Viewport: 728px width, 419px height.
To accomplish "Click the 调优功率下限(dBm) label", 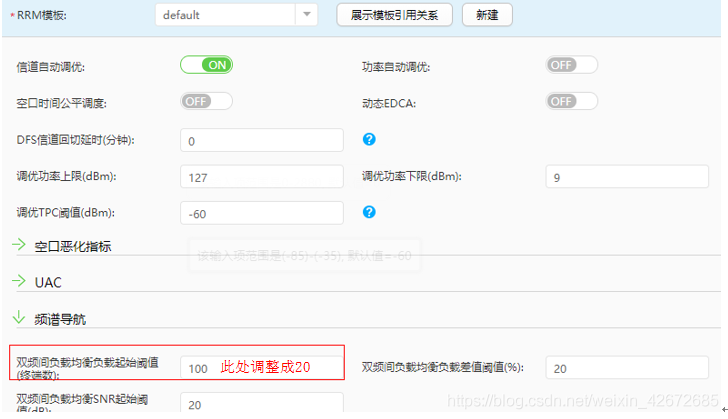I will click(x=412, y=177).
